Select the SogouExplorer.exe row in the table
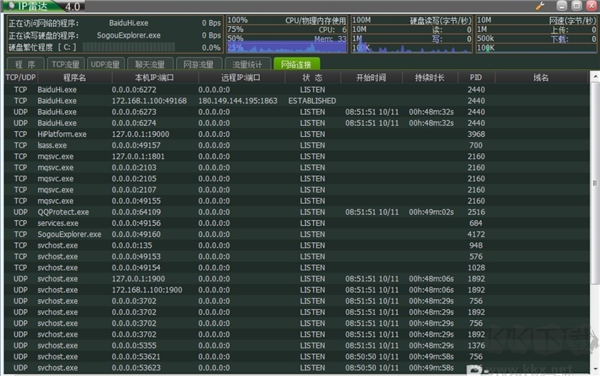600x376 pixels. [297, 234]
